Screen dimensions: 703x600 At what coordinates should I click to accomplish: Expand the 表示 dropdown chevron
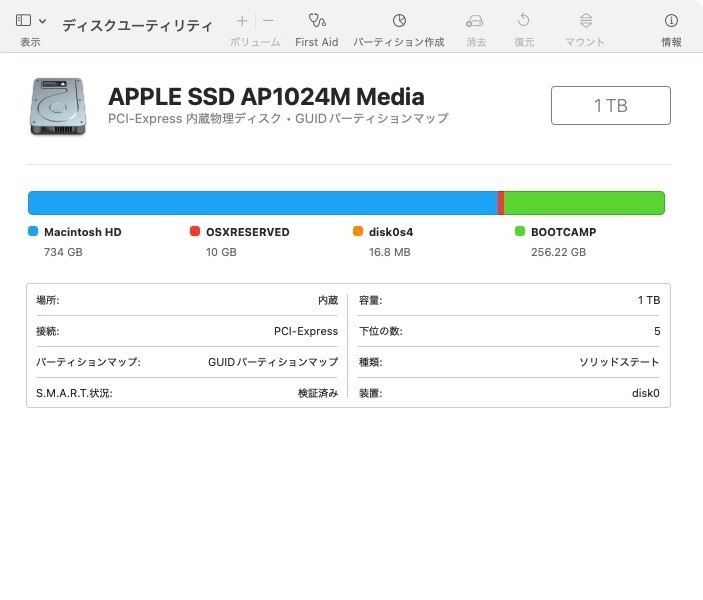point(43,21)
